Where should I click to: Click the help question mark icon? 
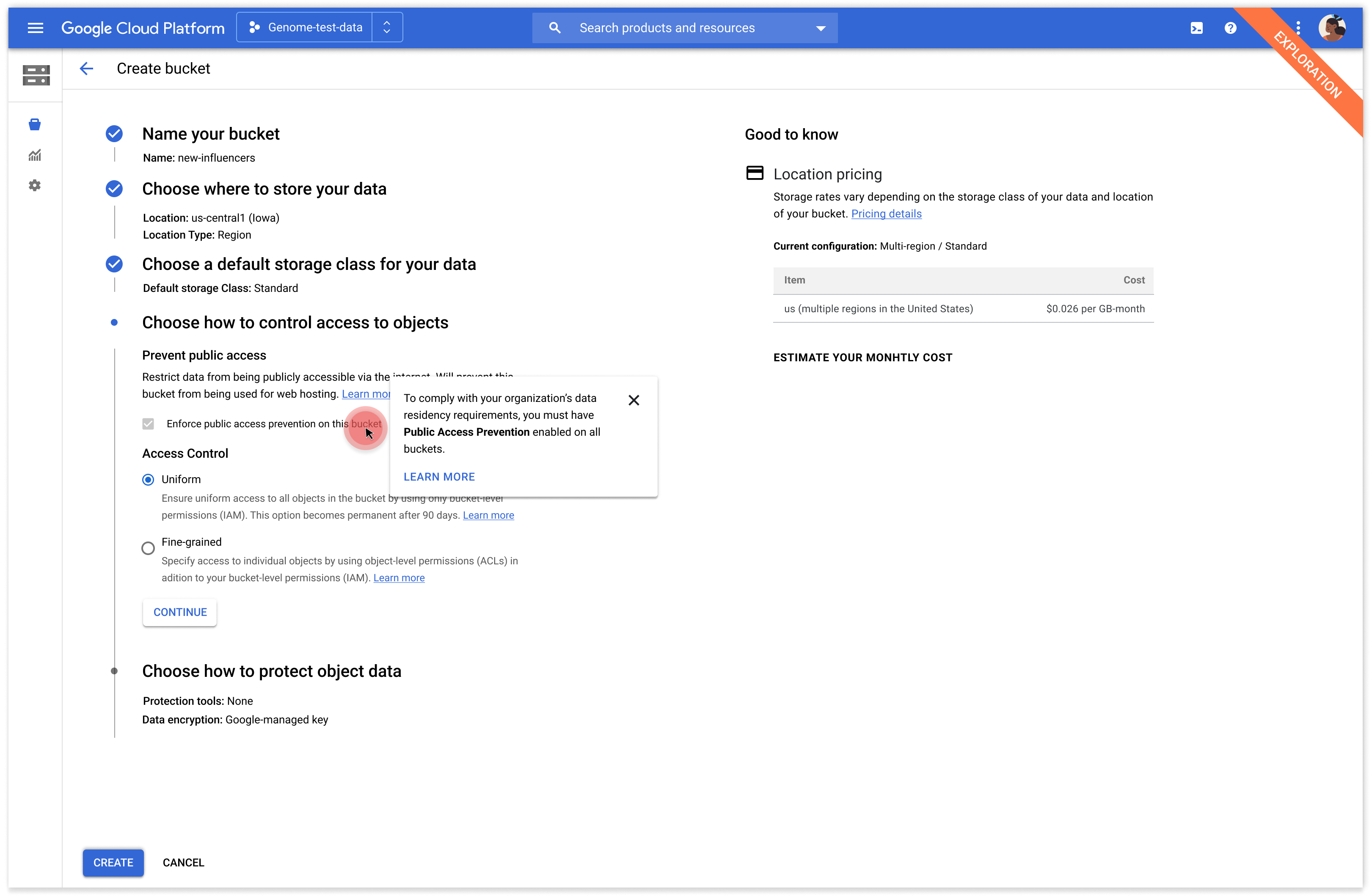tap(1230, 27)
